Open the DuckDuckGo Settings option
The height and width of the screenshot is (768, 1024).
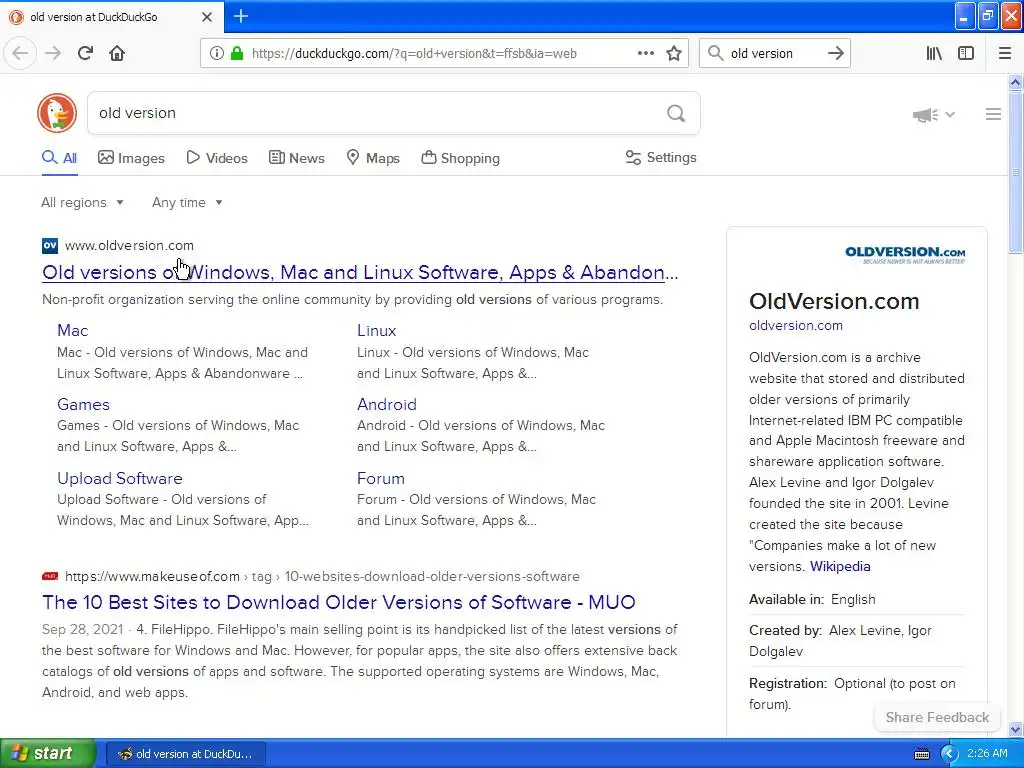(661, 157)
